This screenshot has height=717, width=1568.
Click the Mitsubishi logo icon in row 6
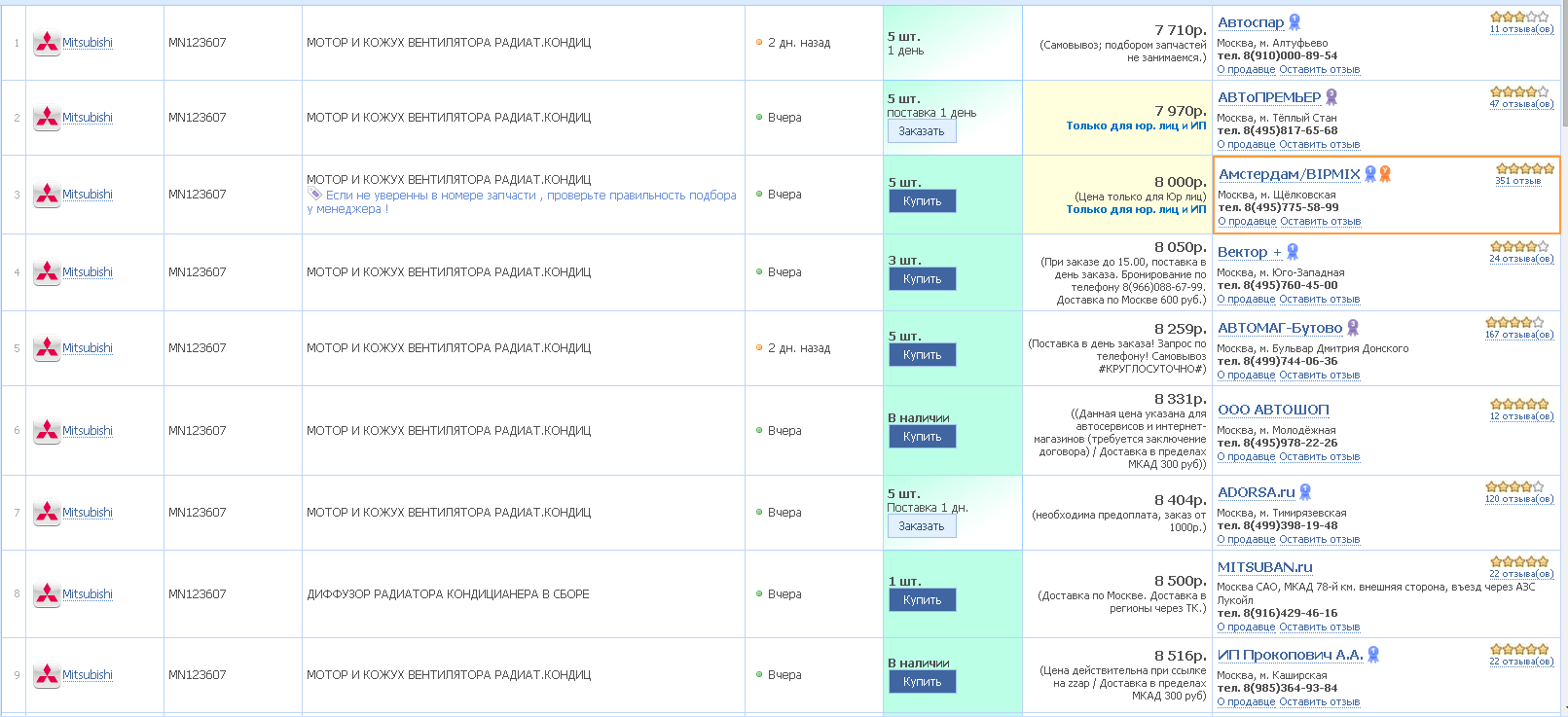[x=47, y=431]
